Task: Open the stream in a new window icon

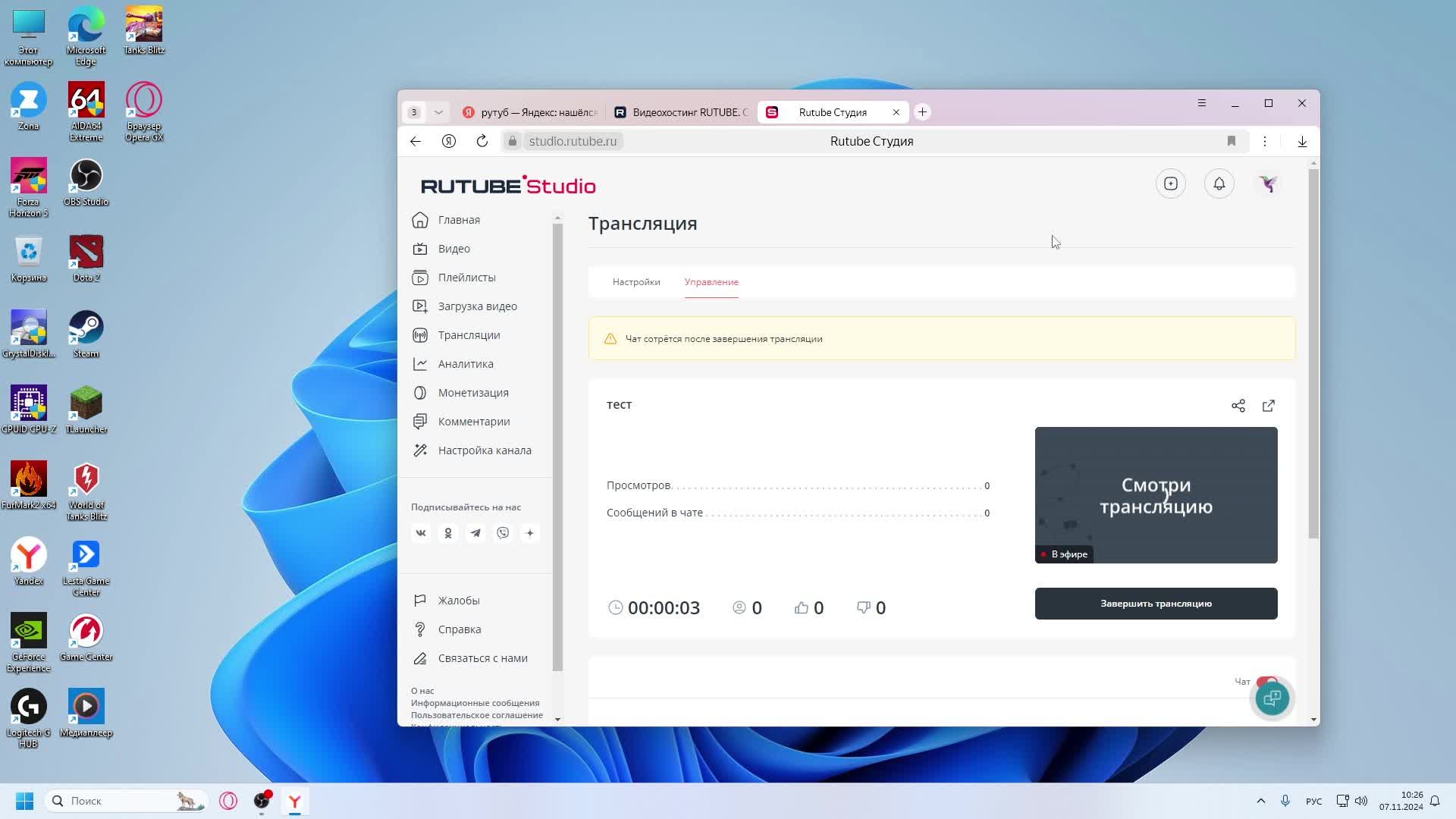Action: [x=1269, y=406]
